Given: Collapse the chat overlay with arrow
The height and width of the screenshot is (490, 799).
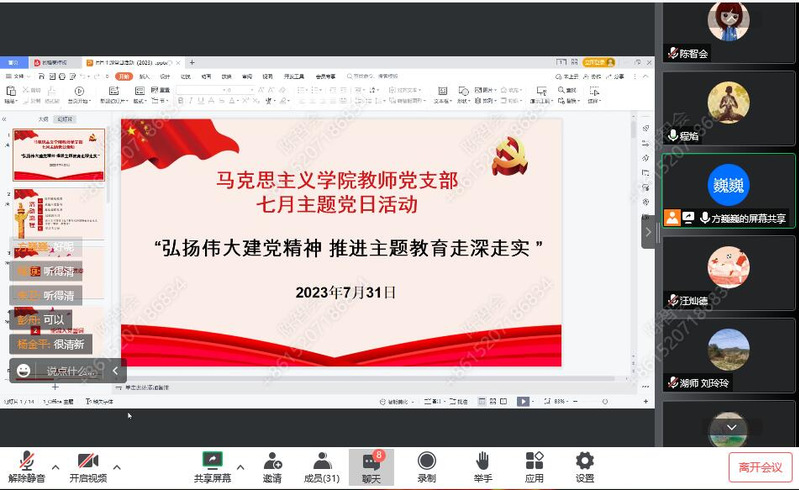Looking at the screenshot, I should (x=115, y=371).
